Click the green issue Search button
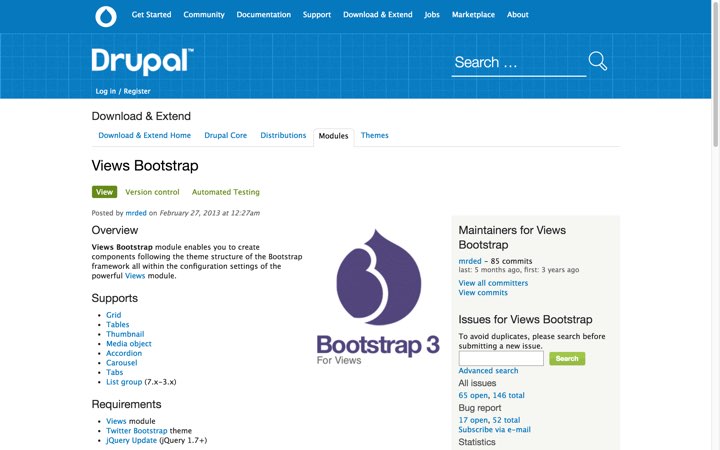The image size is (720, 450). click(x=567, y=359)
